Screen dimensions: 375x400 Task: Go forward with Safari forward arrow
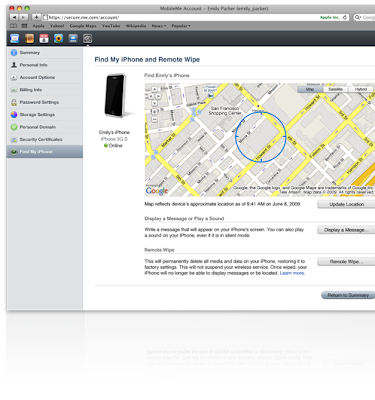23,17
